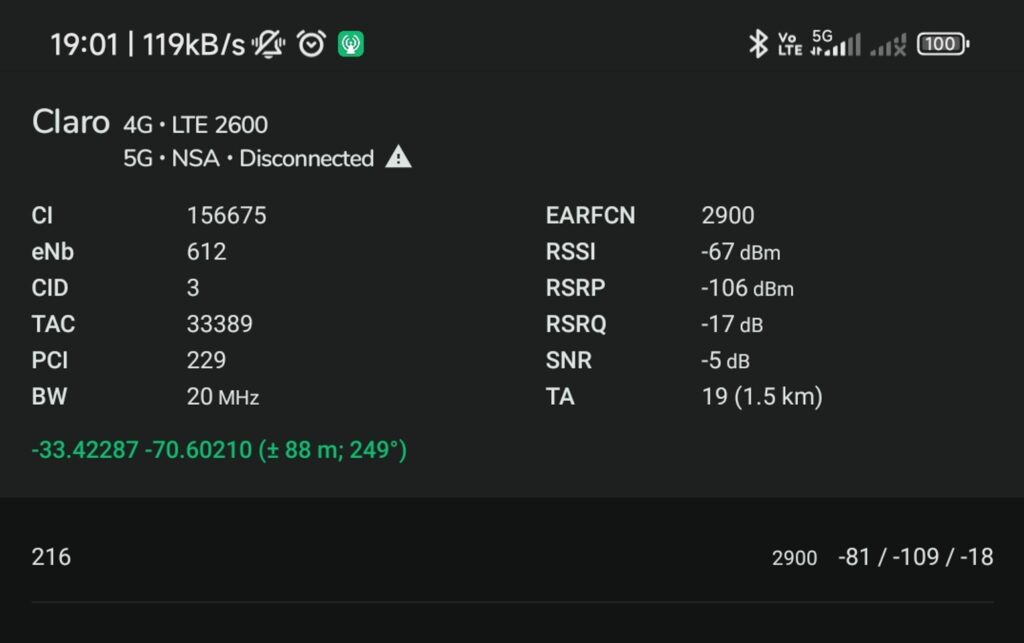Tap the Bluetooth status bar icon
Image resolution: width=1024 pixels, height=643 pixels.
(758, 44)
